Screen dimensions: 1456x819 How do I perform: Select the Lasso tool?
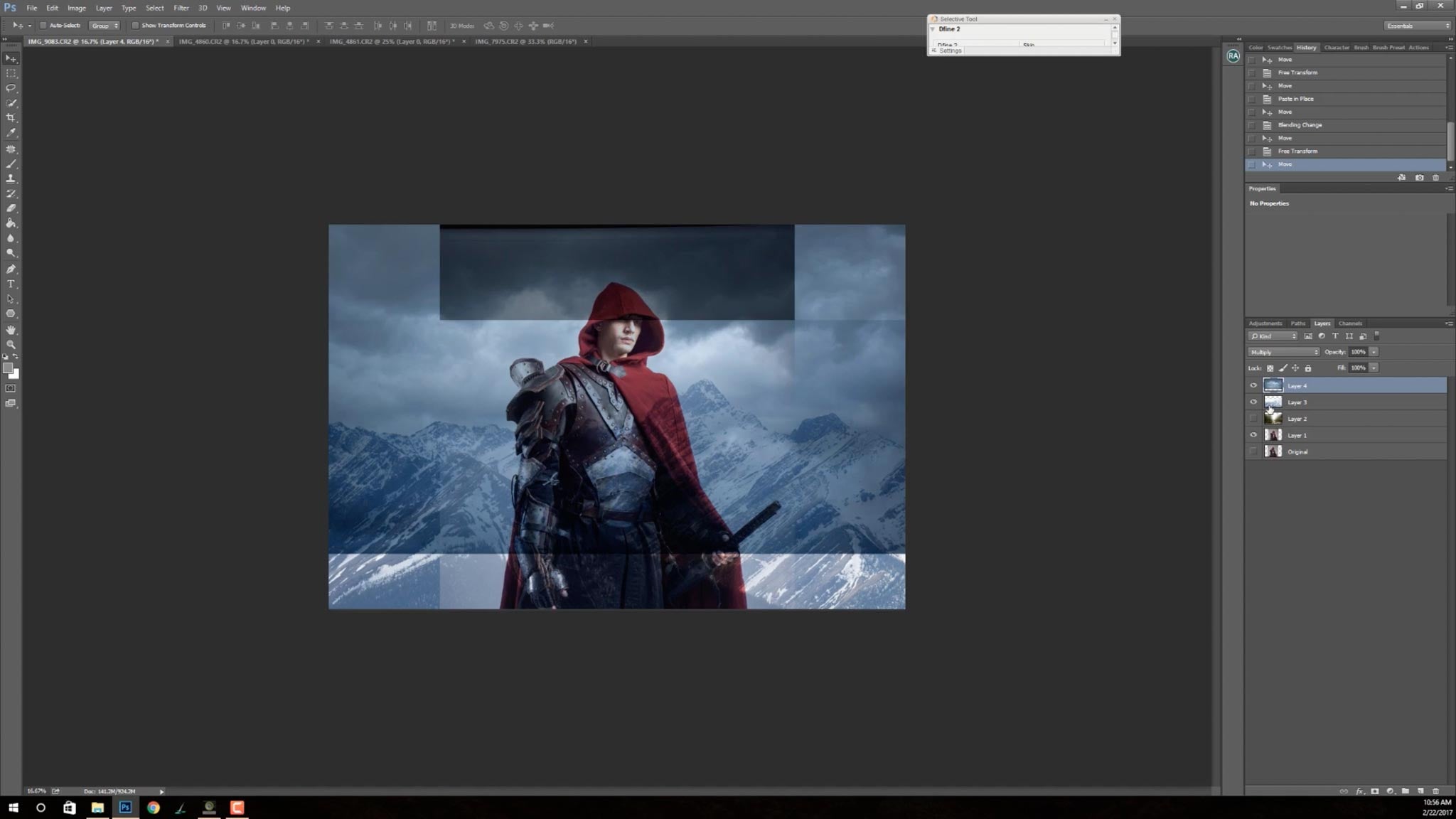[11, 88]
